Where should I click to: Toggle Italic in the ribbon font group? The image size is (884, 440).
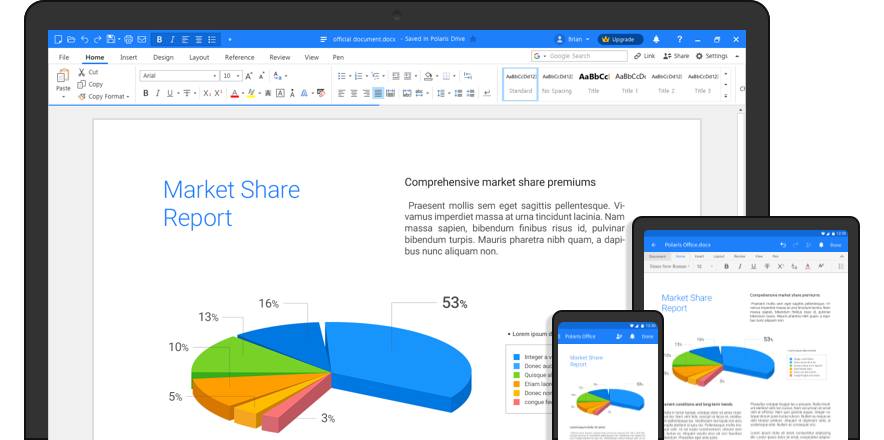[157, 93]
